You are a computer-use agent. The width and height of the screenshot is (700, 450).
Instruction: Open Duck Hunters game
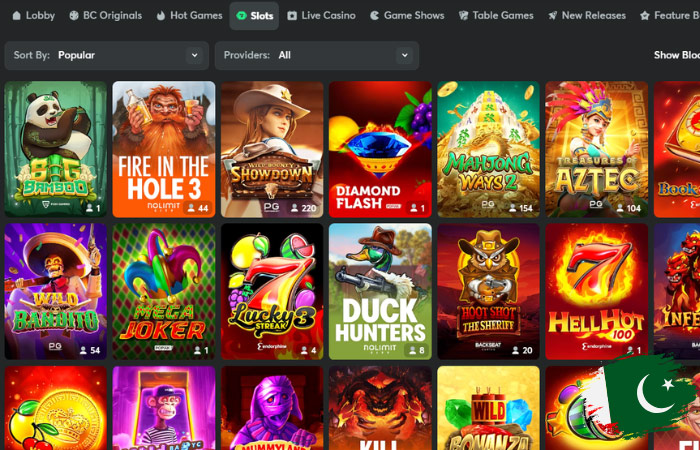point(380,292)
